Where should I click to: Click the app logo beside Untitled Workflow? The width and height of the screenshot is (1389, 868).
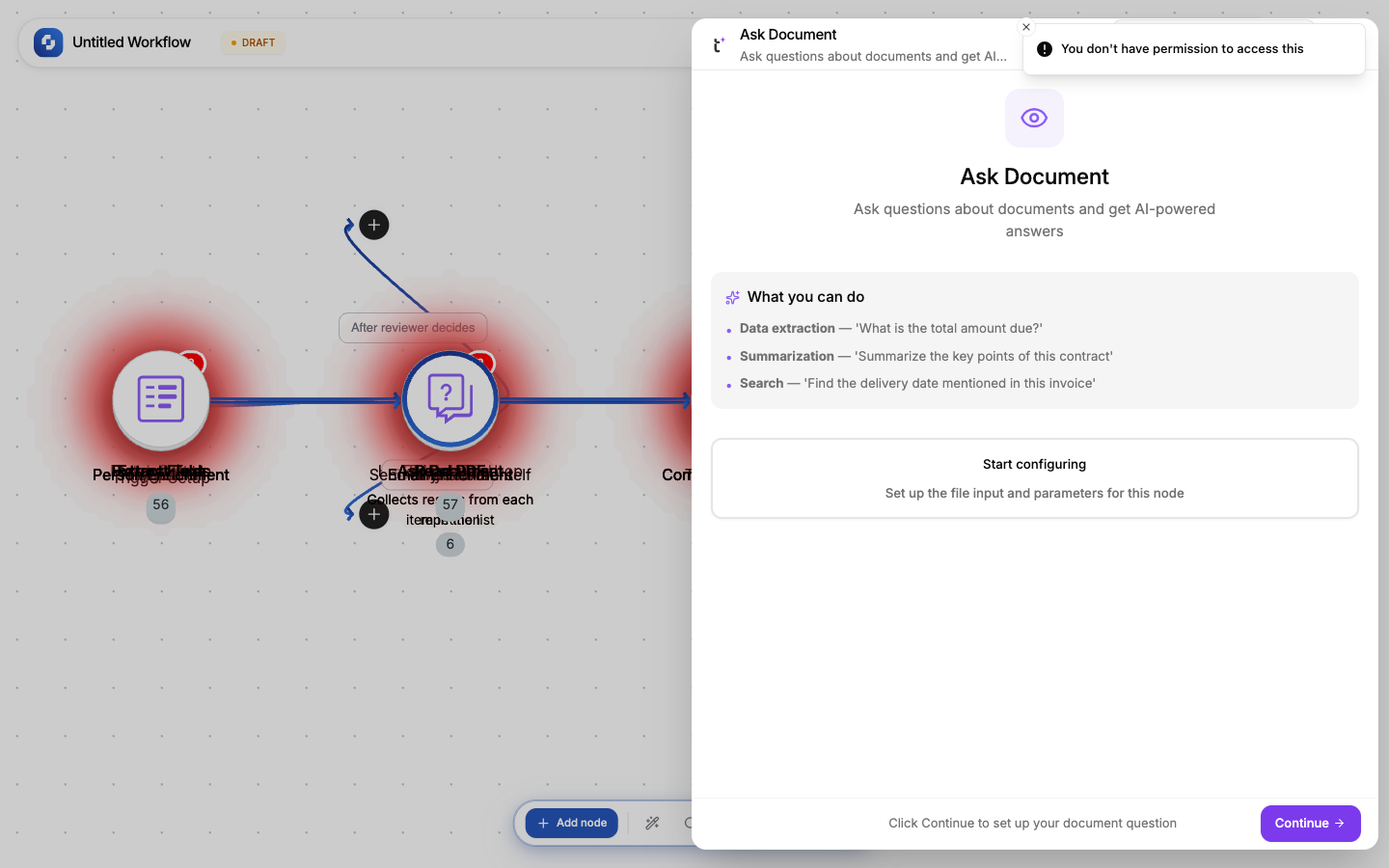(x=48, y=42)
